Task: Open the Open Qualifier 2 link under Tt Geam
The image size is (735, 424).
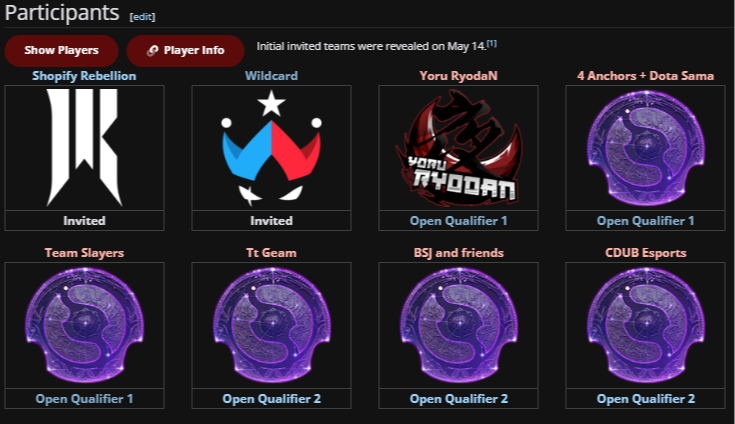Action: (271, 399)
